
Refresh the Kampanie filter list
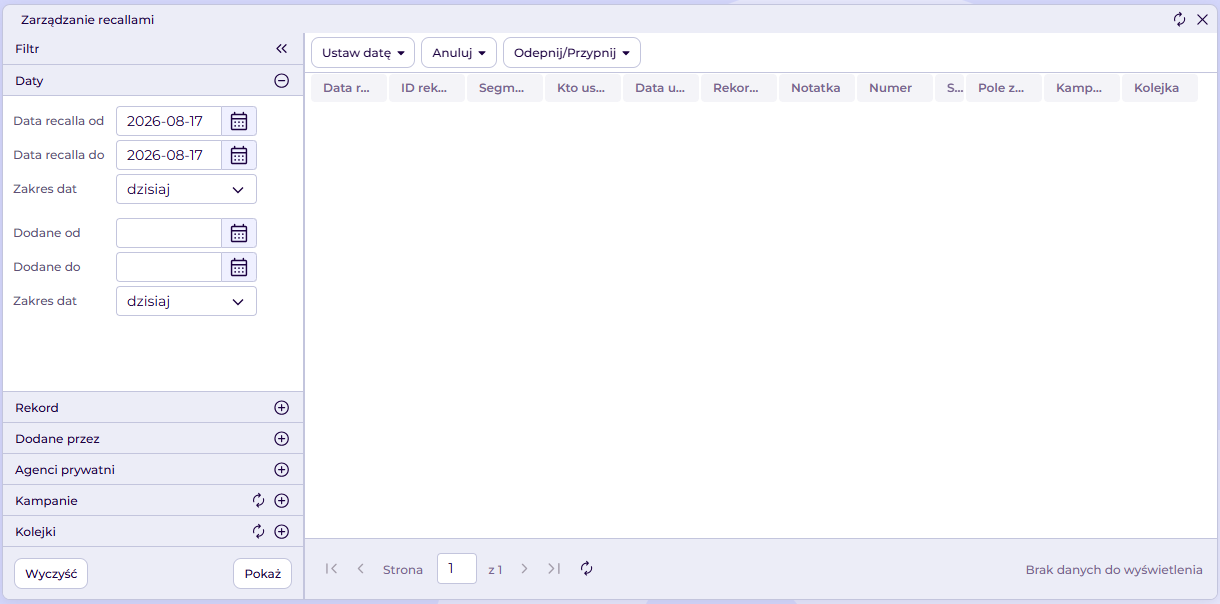(258, 500)
